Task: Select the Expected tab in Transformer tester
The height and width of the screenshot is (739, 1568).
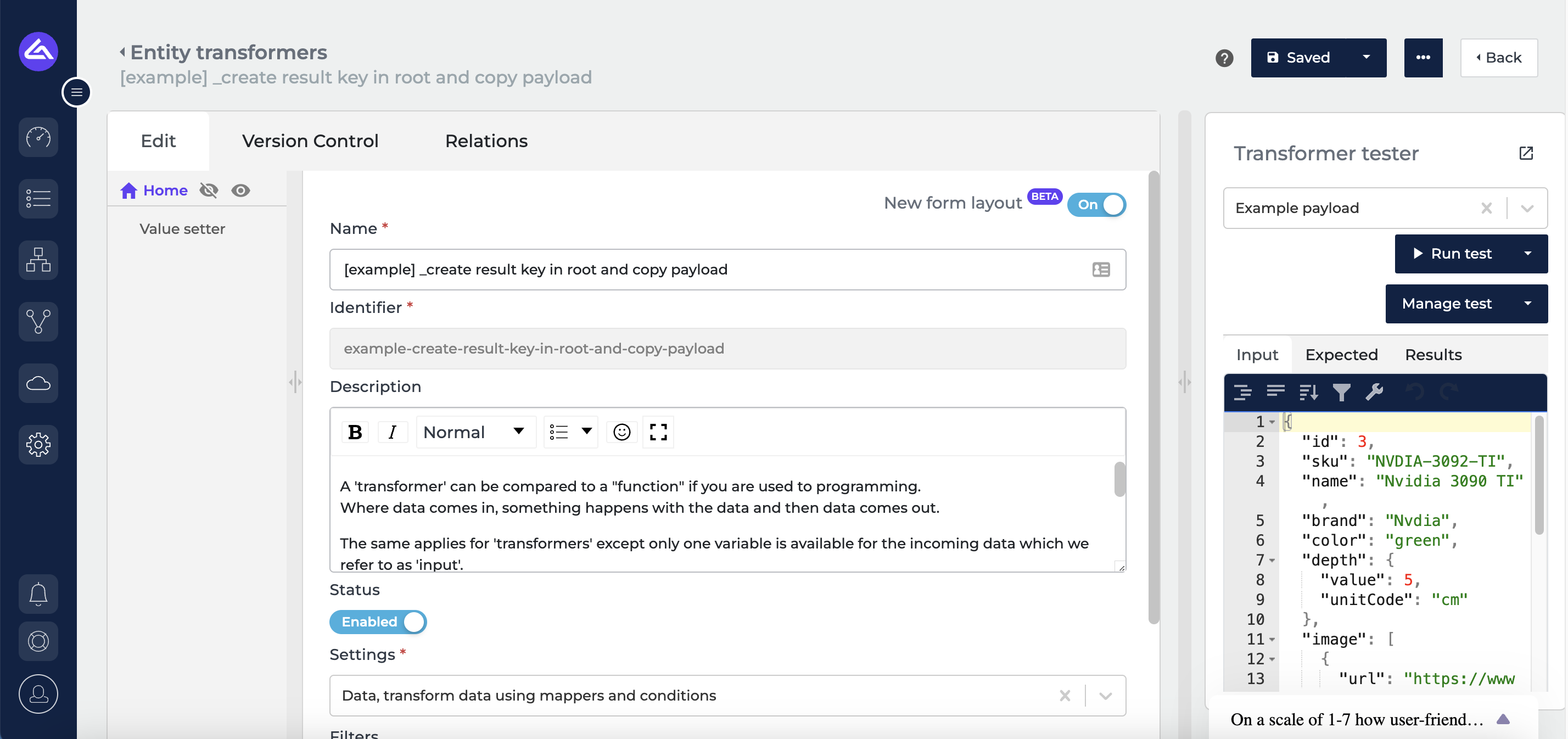Action: 1341,355
